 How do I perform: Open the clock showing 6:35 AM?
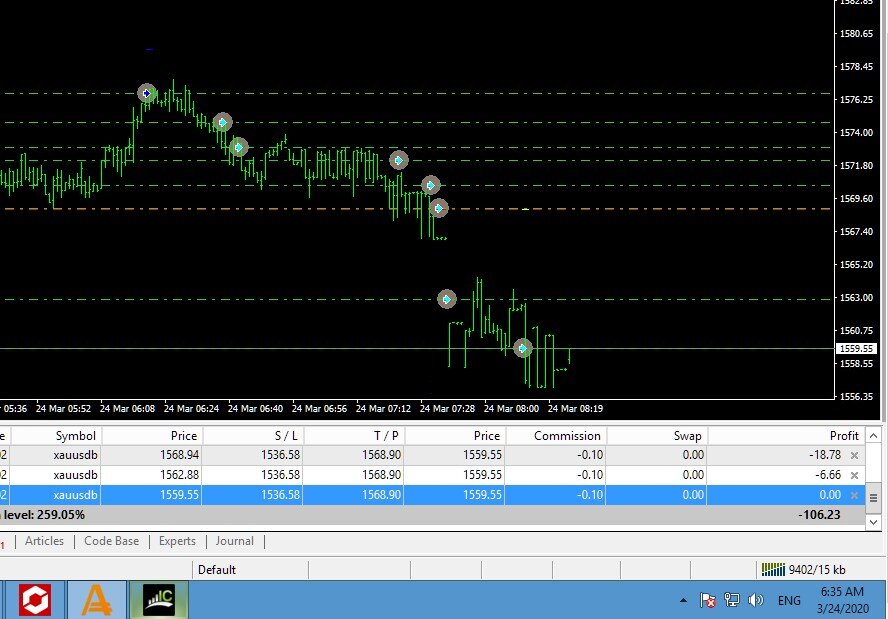point(842,600)
